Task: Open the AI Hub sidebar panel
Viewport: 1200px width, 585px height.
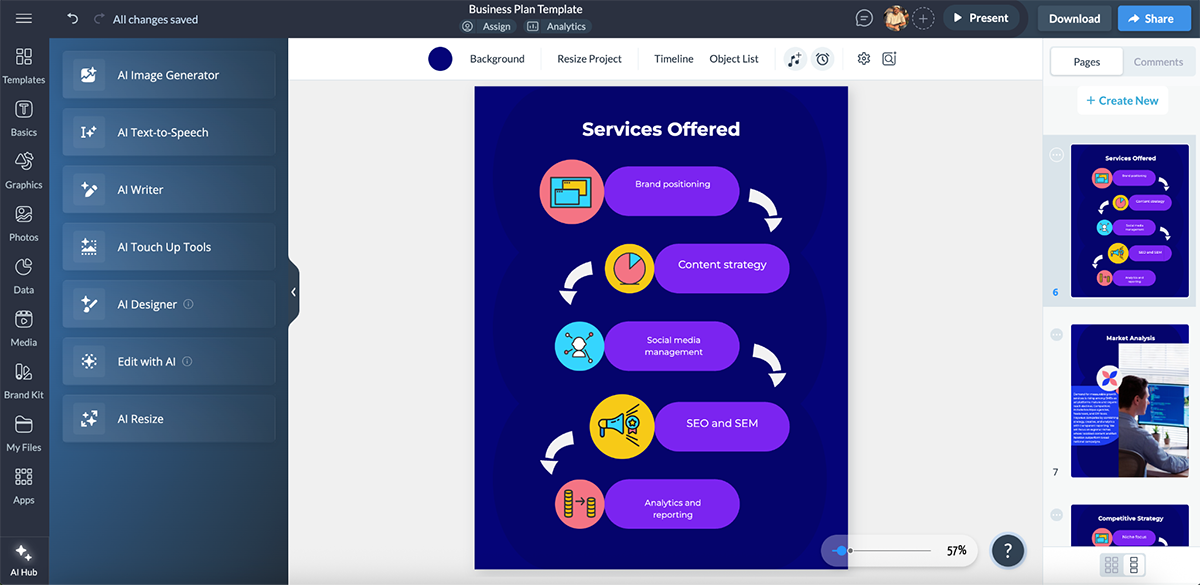Action: [24, 558]
